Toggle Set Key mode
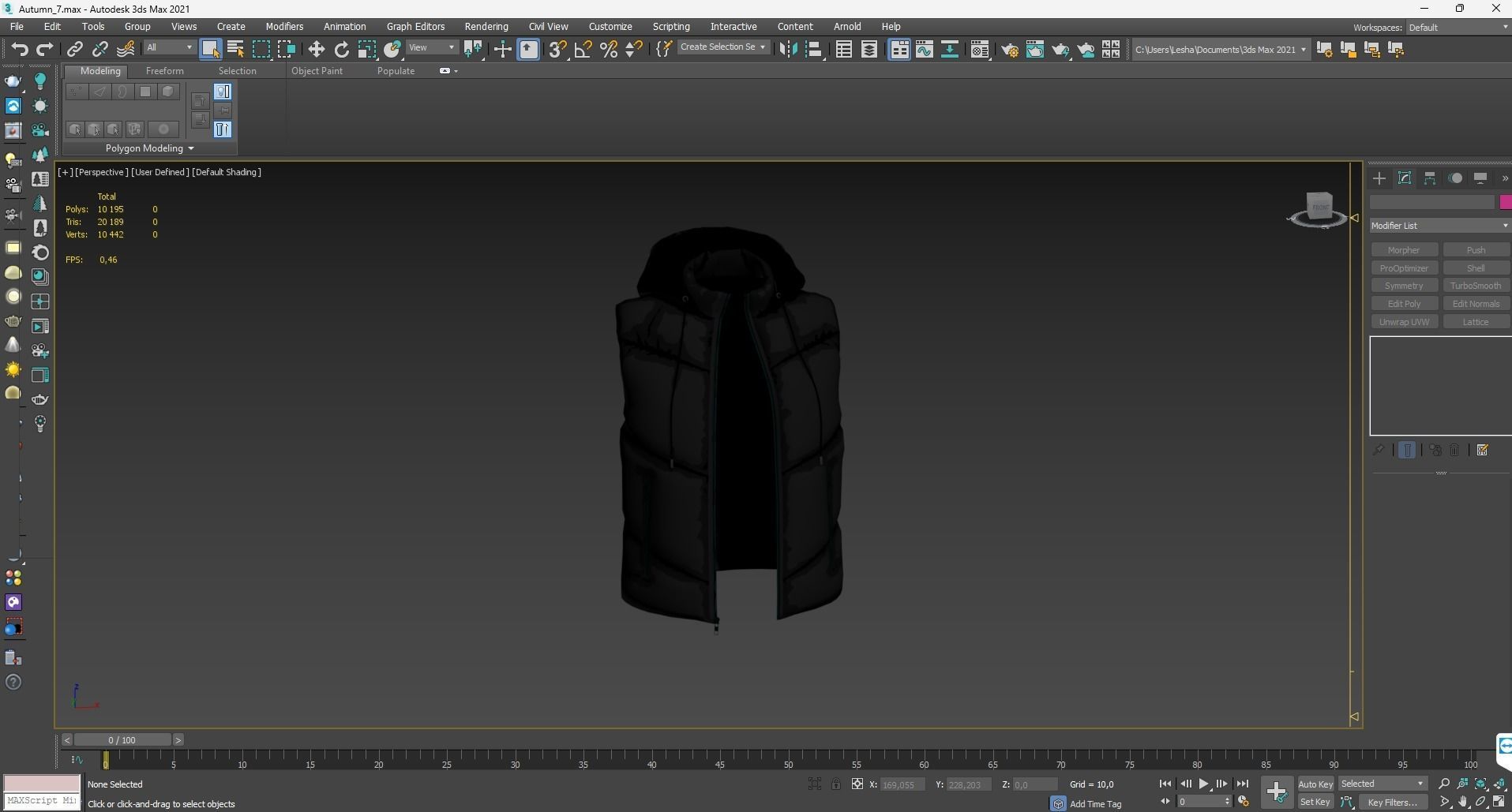This screenshot has height=812, width=1512. click(x=1315, y=802)
